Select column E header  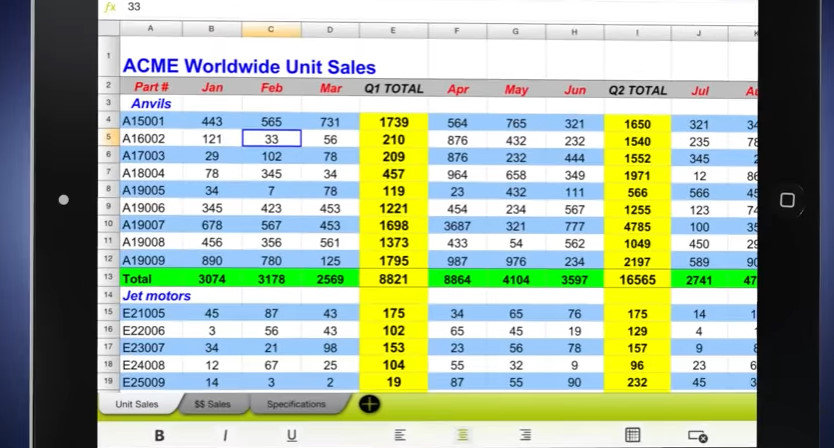393,30
